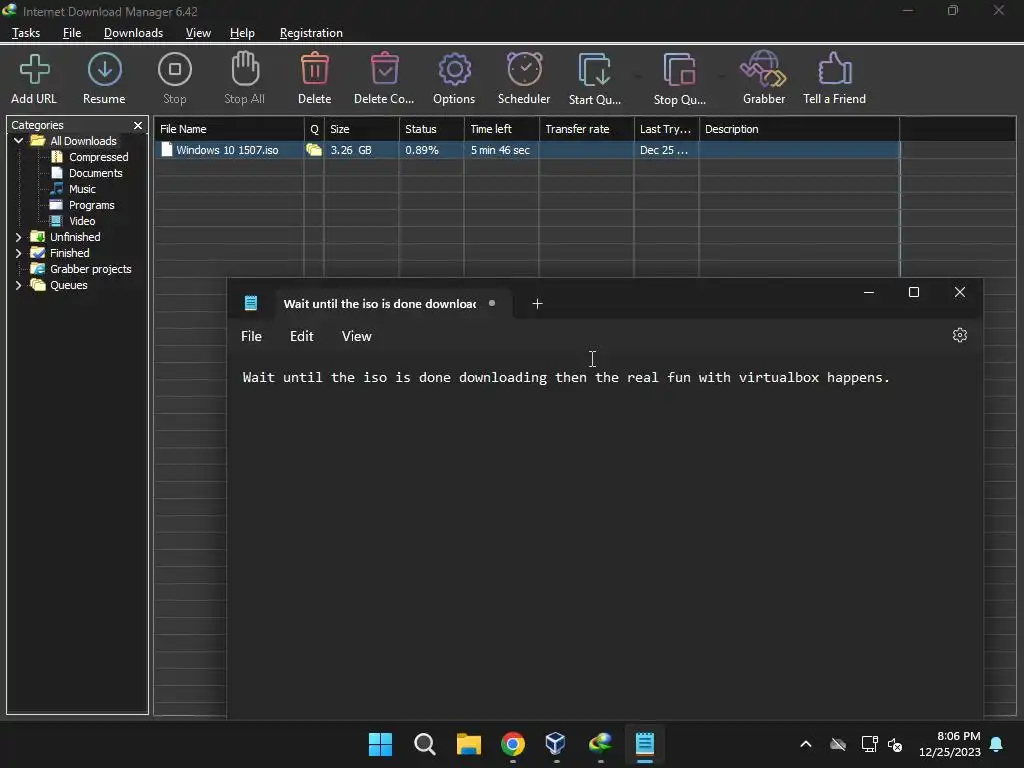The image size is (1024, 768).
Task: Open clock and date in taskbar
Action: tap(950, 744)
